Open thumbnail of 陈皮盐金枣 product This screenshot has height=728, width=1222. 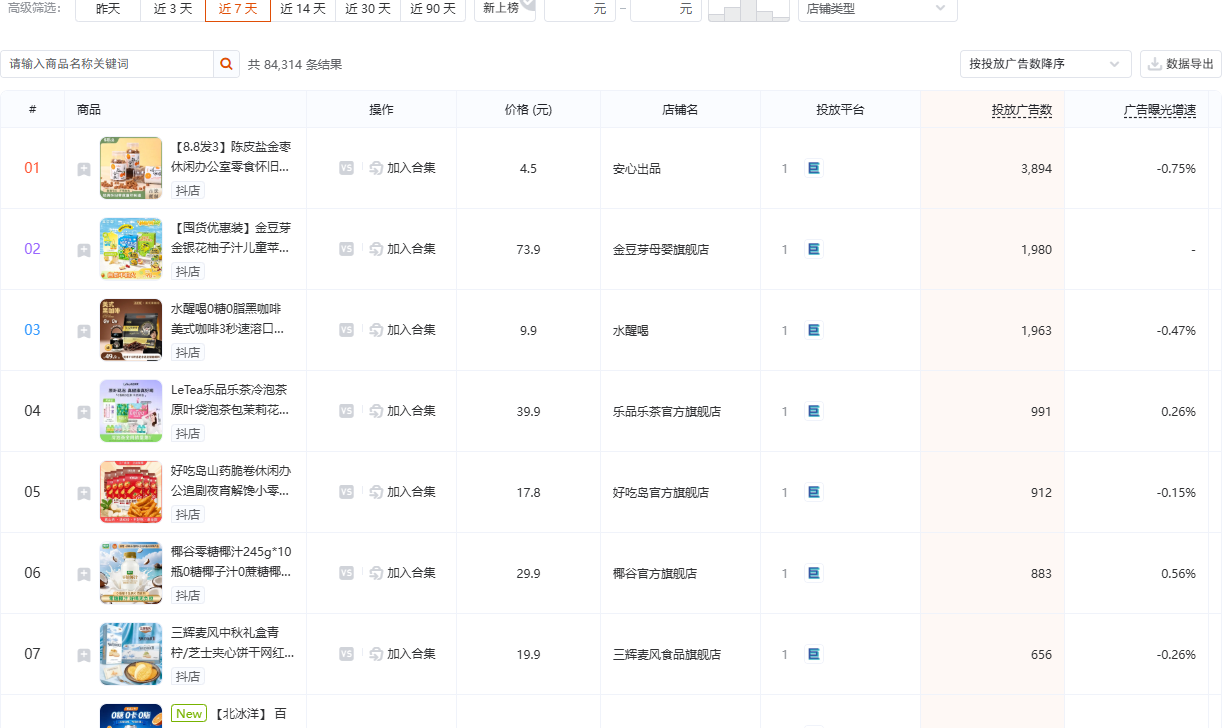(131, 168)
